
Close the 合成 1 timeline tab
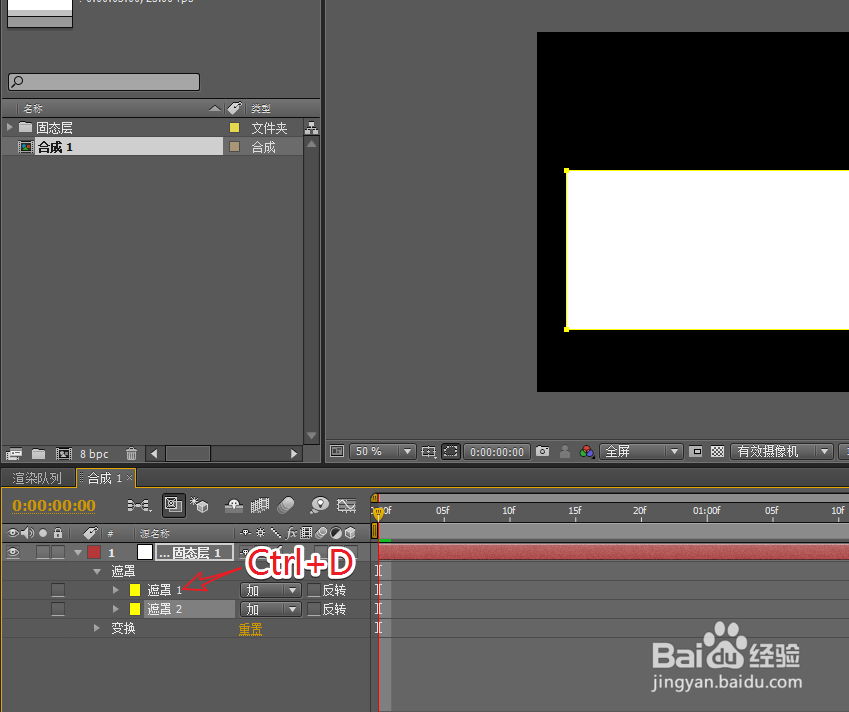pos(129,477)
